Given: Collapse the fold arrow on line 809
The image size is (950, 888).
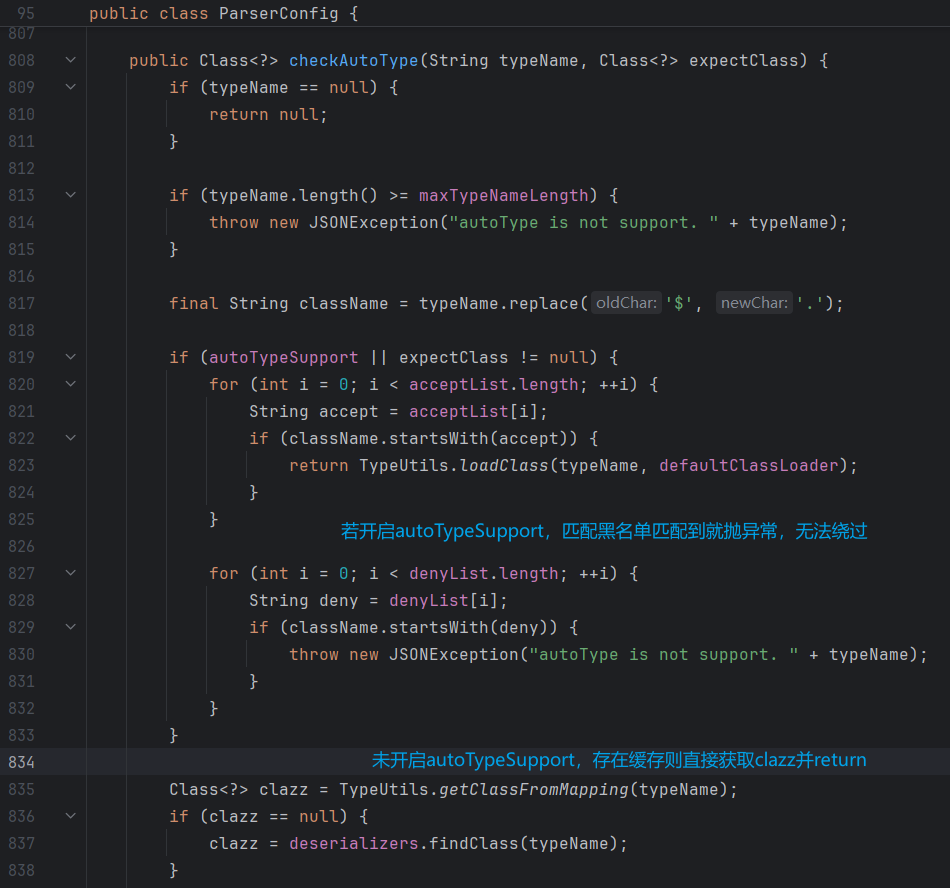Looking at the screenshot, I should [71, 87].
